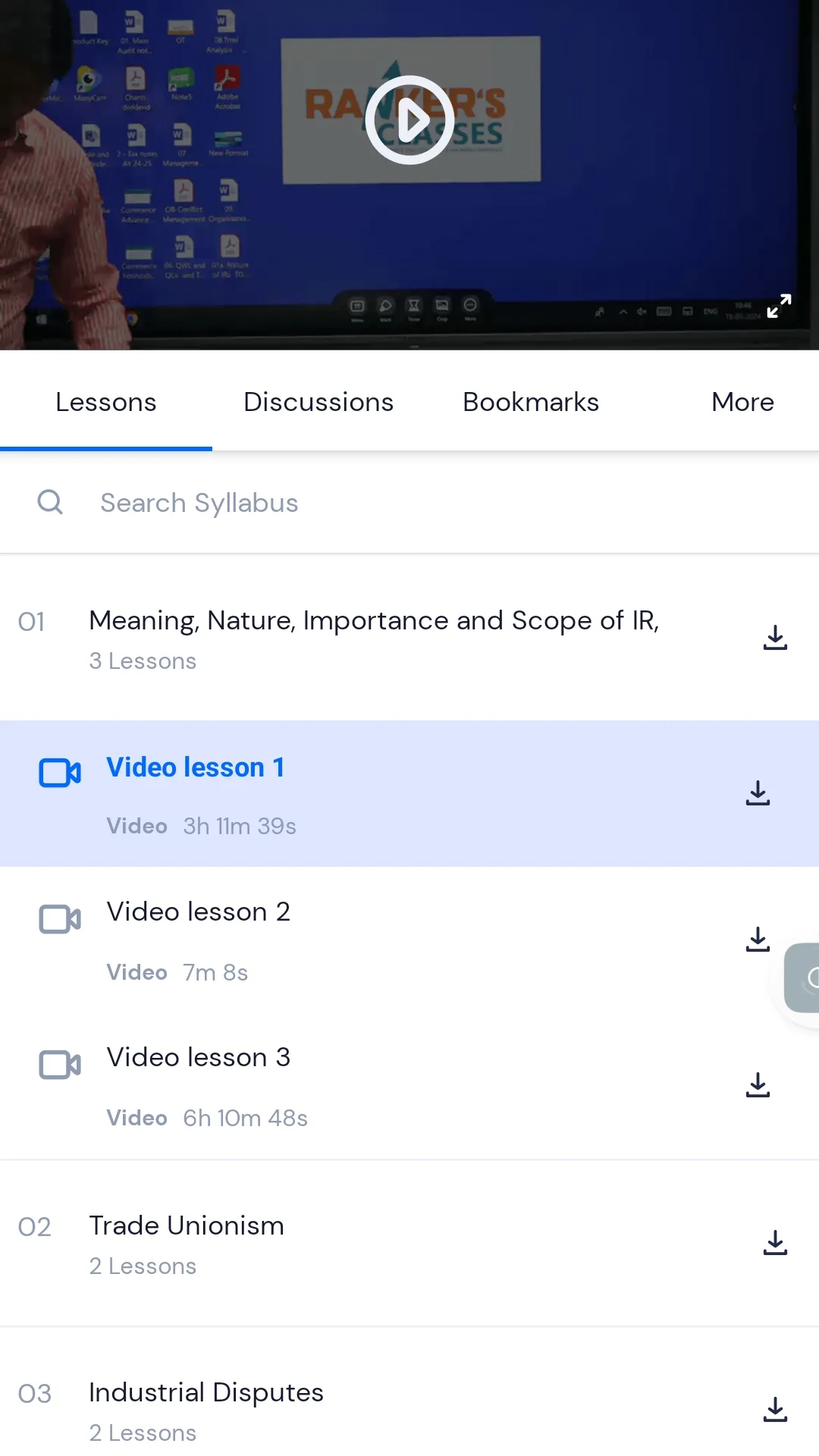Open the More tab
The image size is (819, 1456).
[743, 402]
